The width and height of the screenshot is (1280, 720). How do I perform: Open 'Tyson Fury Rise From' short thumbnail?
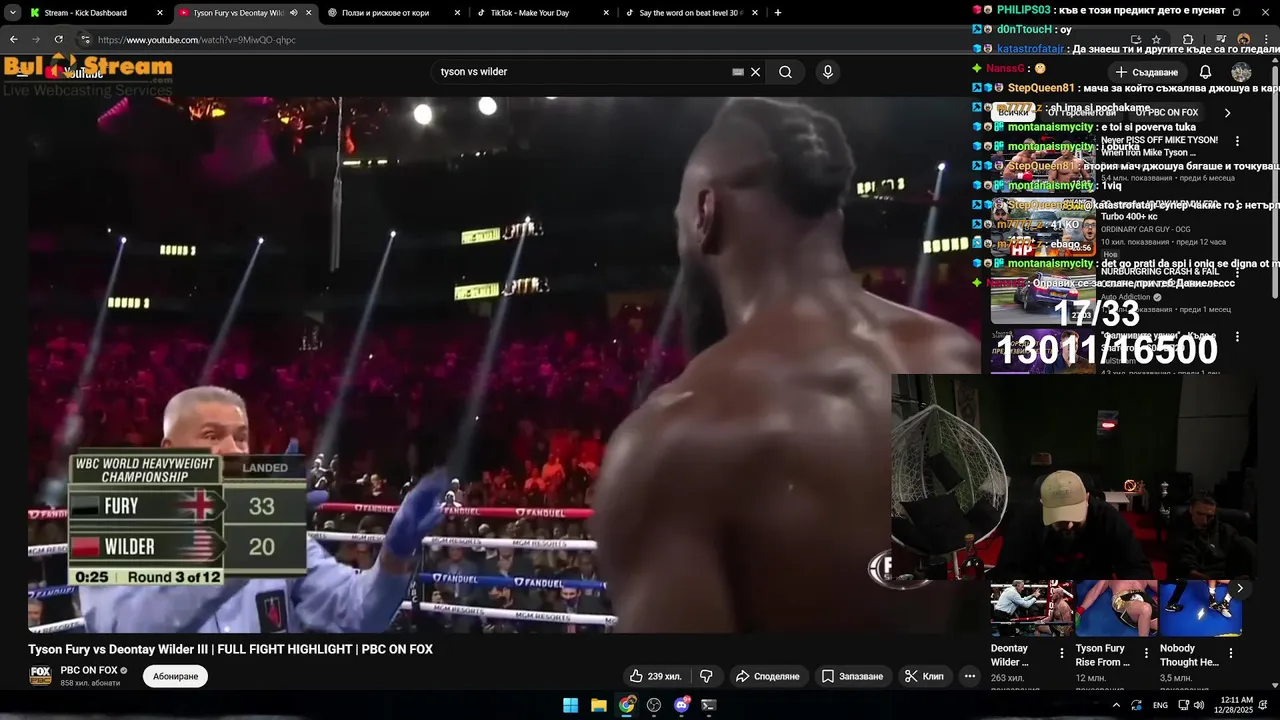click(1116, 608)
